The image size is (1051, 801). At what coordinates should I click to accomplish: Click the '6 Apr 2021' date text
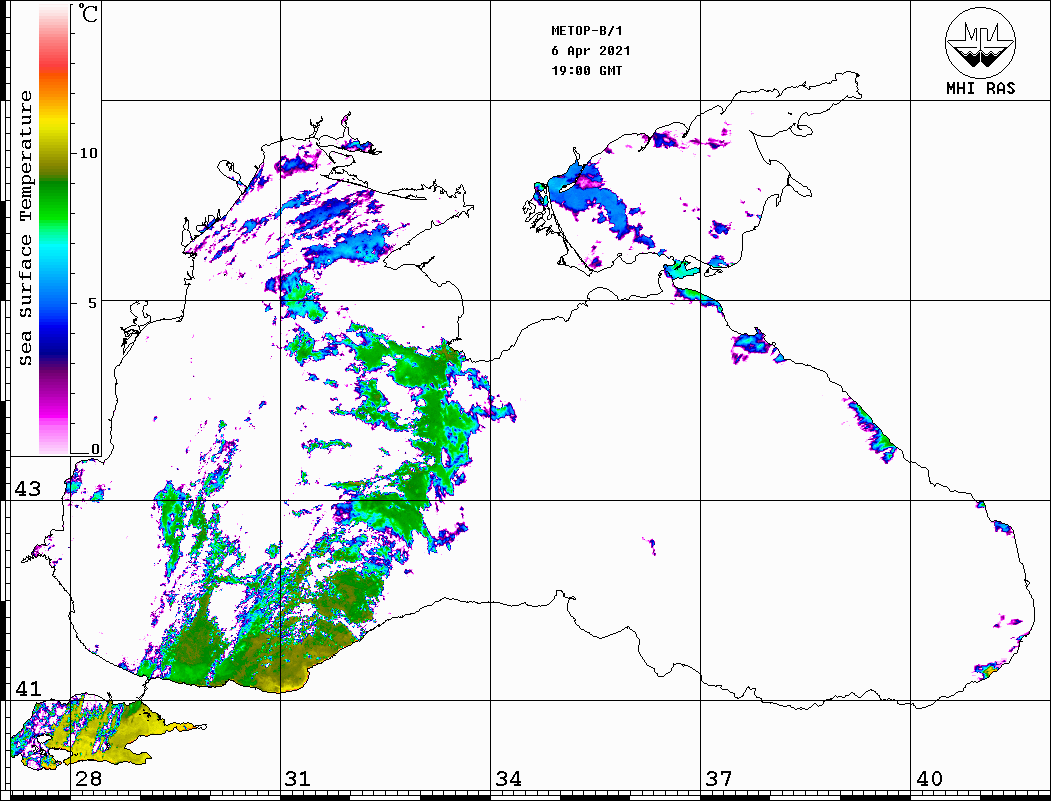click(x=591, y=51)
